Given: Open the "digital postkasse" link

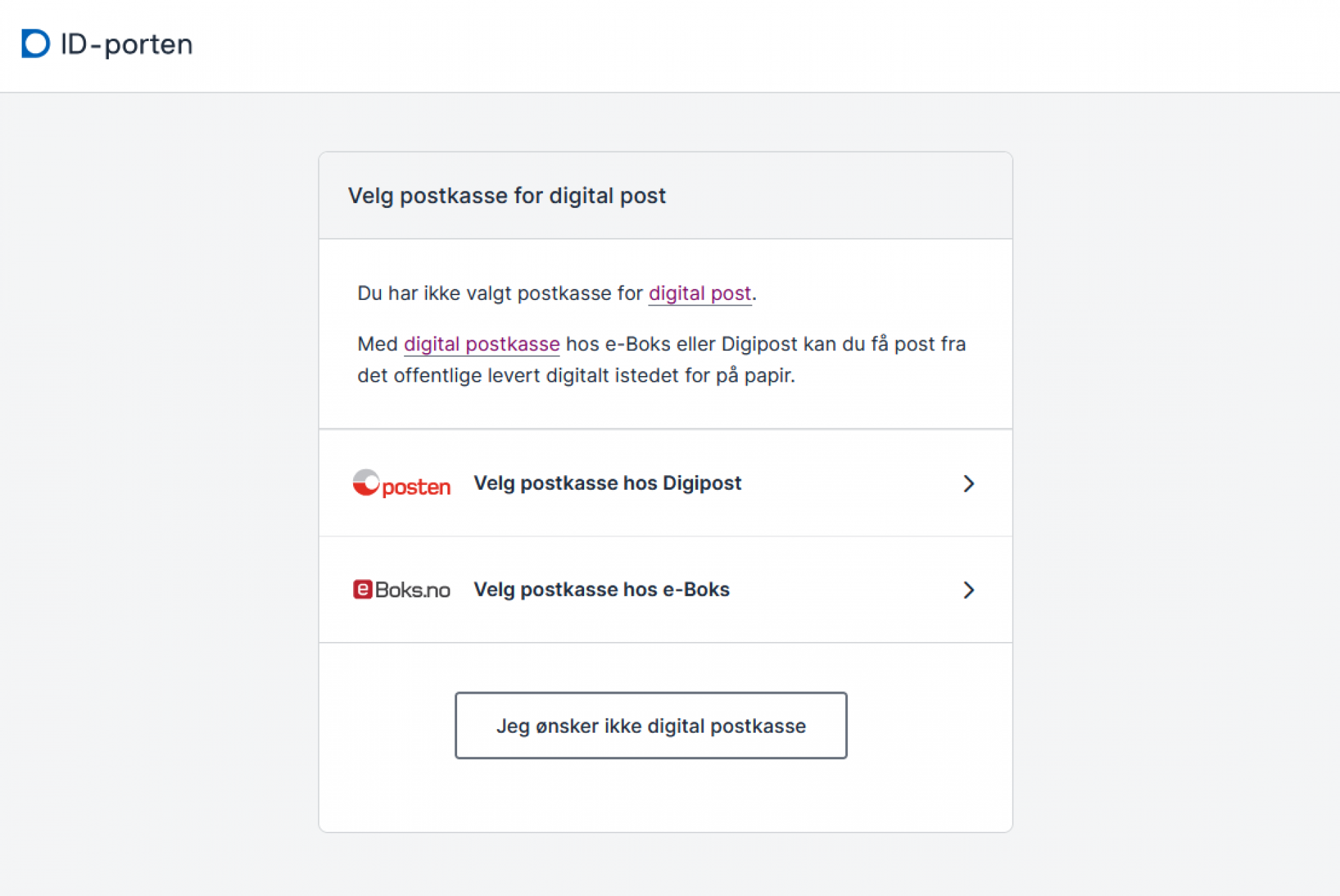Looking at the screenshot, I should [481, 344].
